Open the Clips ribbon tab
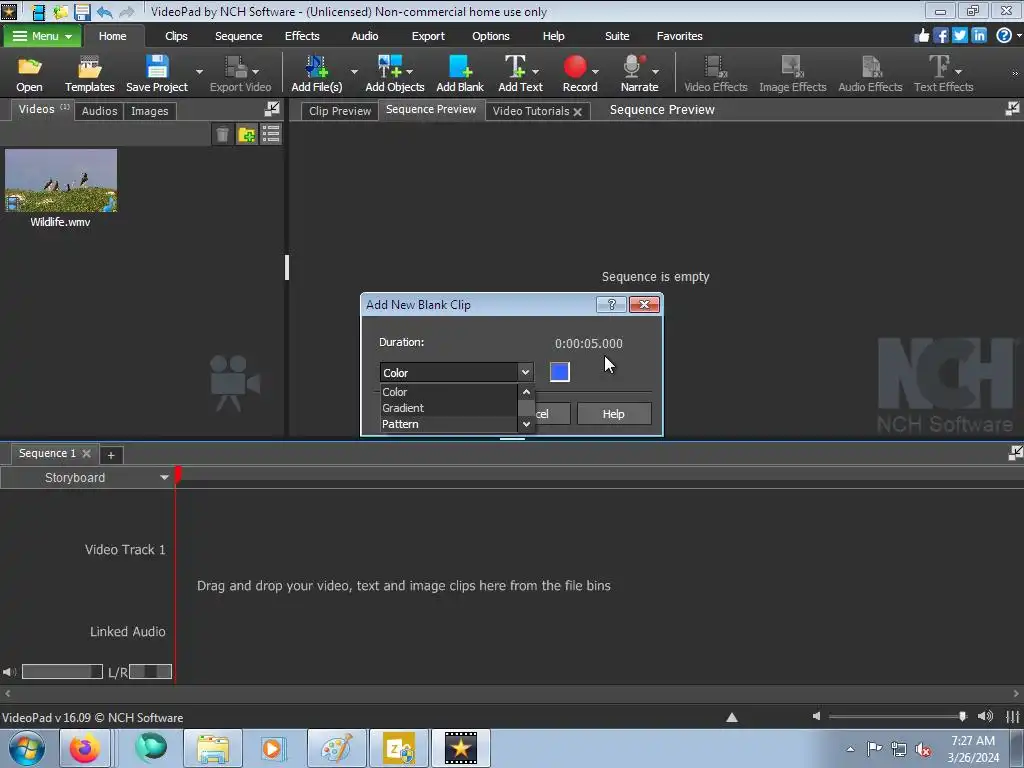 pyautogui.click(x=176, y=36)
